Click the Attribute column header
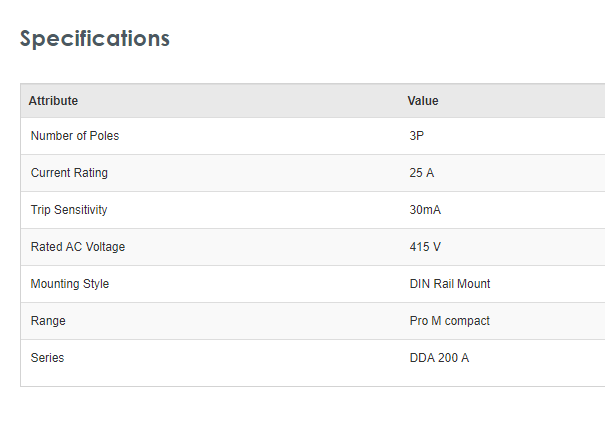This screenshot has width=605, height=431. pos(53,101)
